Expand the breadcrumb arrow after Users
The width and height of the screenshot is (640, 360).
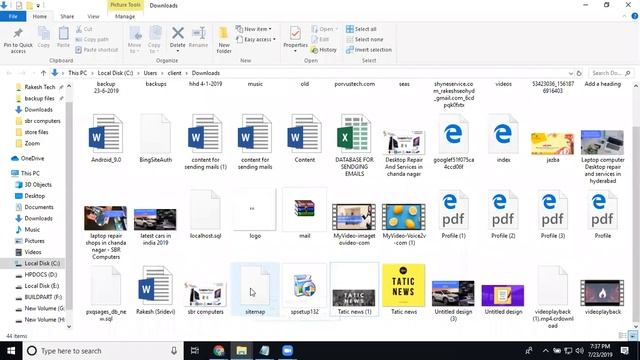pyautogui.click(x=162, y=73)
